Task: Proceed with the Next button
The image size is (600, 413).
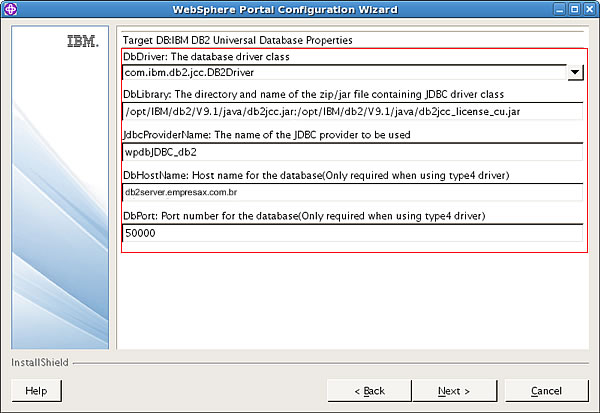Action: pyautogui.click(x=454, y=391)
